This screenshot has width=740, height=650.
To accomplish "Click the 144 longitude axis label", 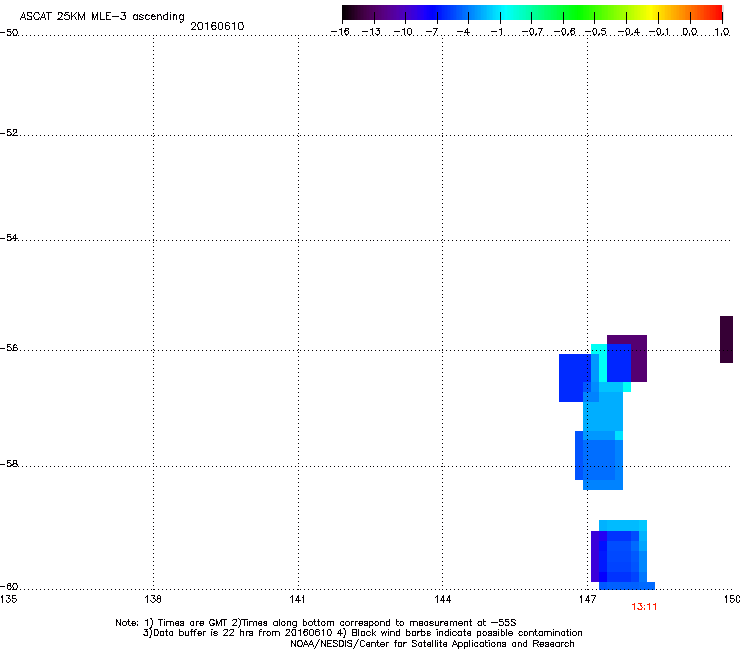I will [442, 599].
